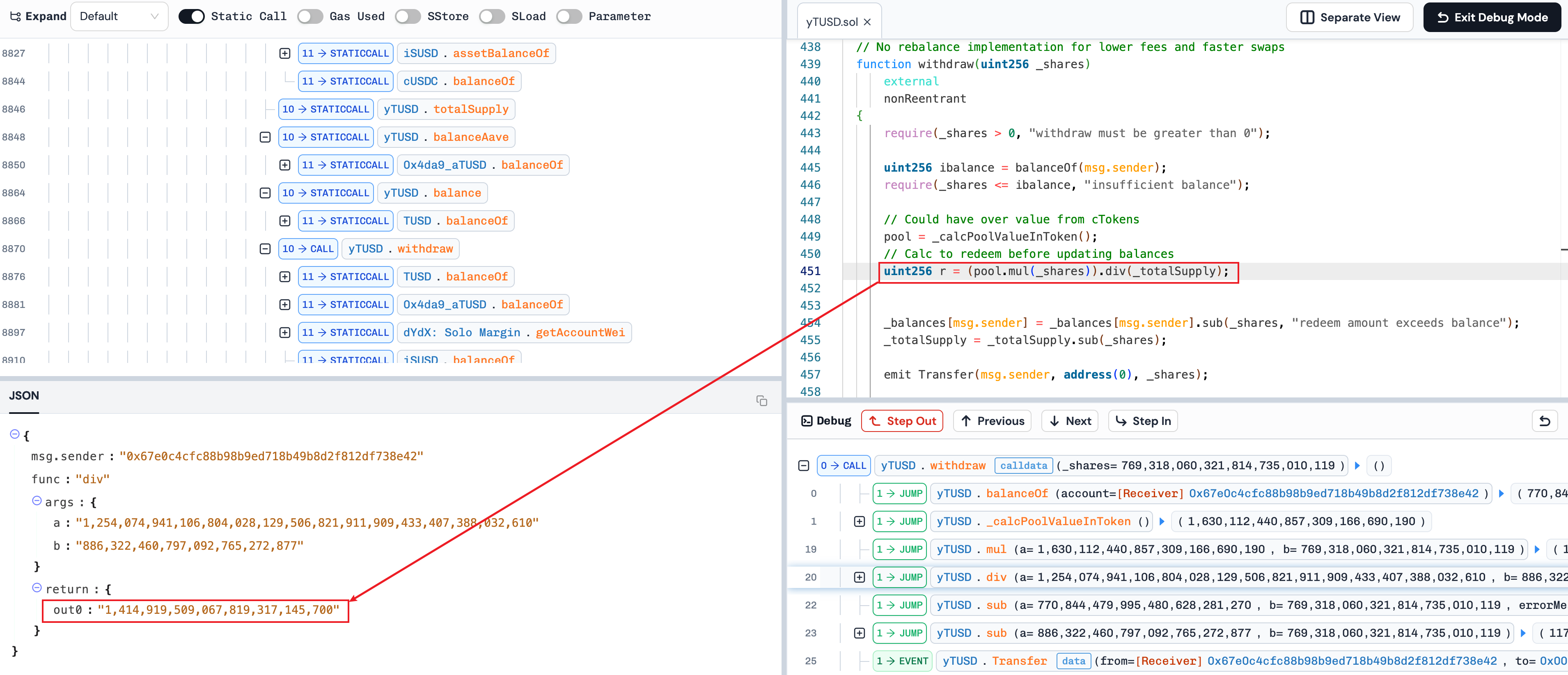Enable the Gas Used toggle
This screenshot has width=1568, height=675.
pyautogui.click(x=310, y=16)
